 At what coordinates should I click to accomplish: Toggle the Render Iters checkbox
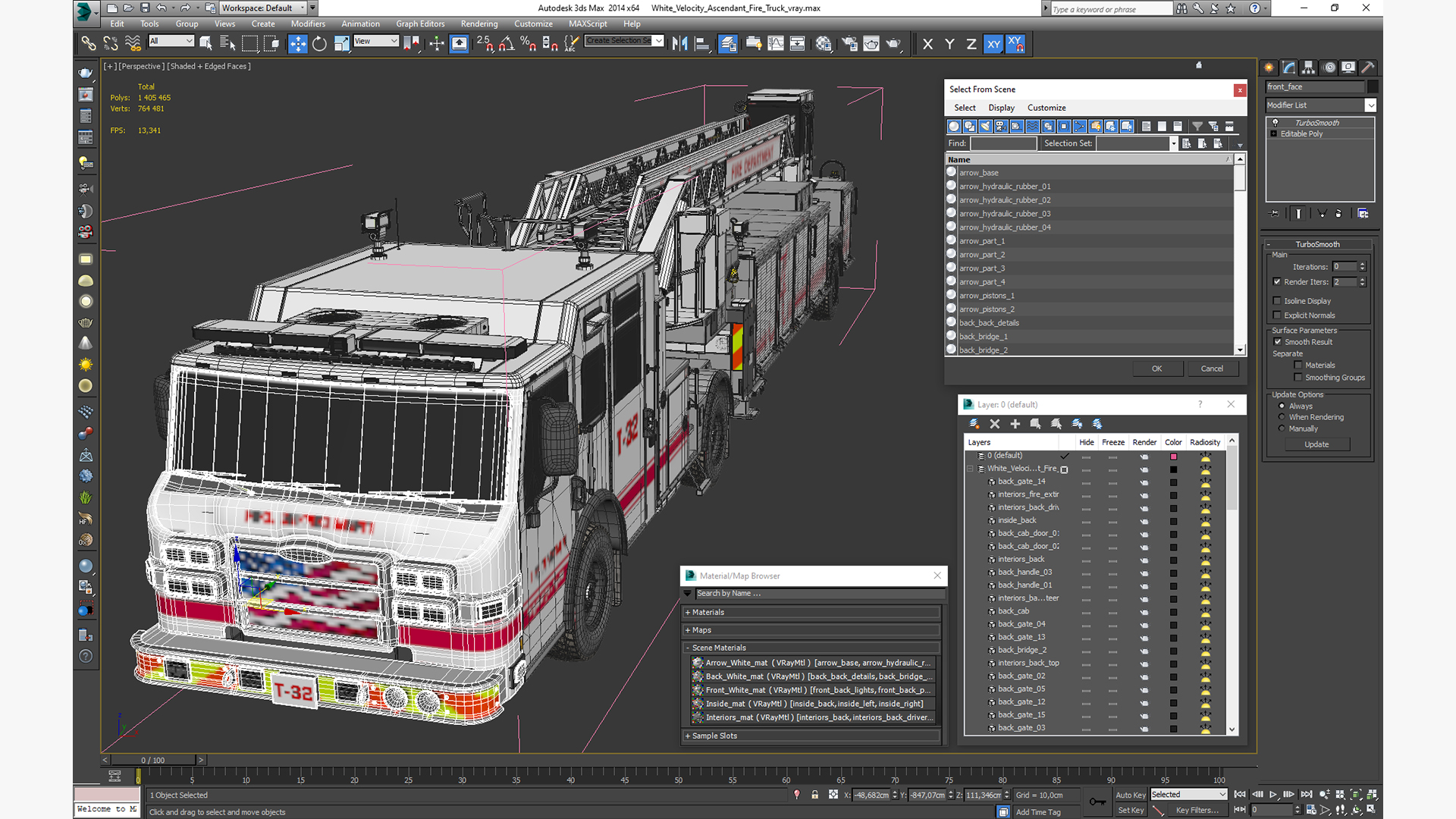pos(1277,282)
